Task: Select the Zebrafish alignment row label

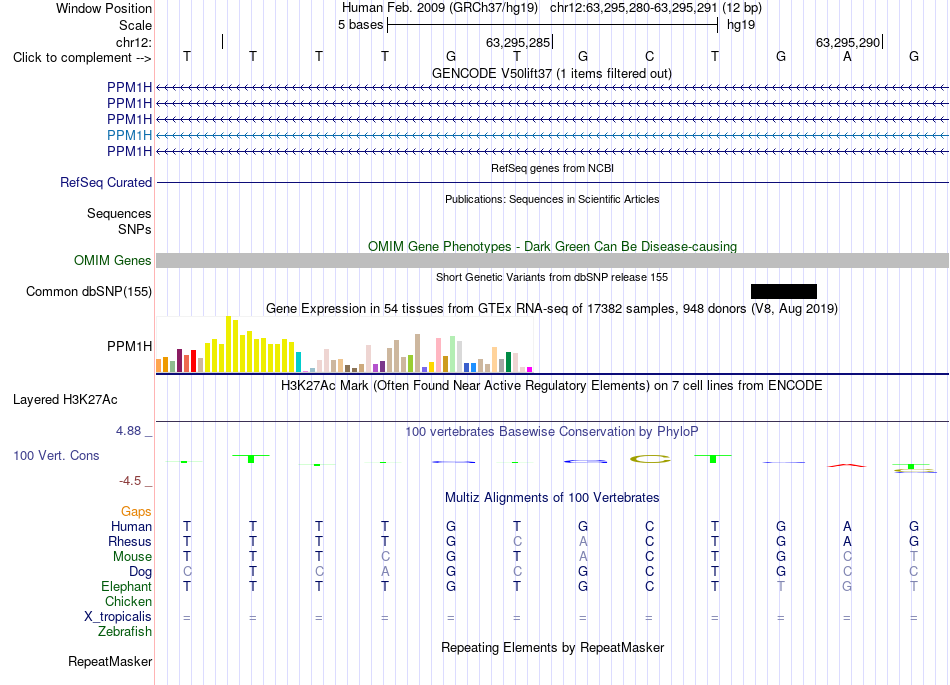Action: (x=125, y=632)
